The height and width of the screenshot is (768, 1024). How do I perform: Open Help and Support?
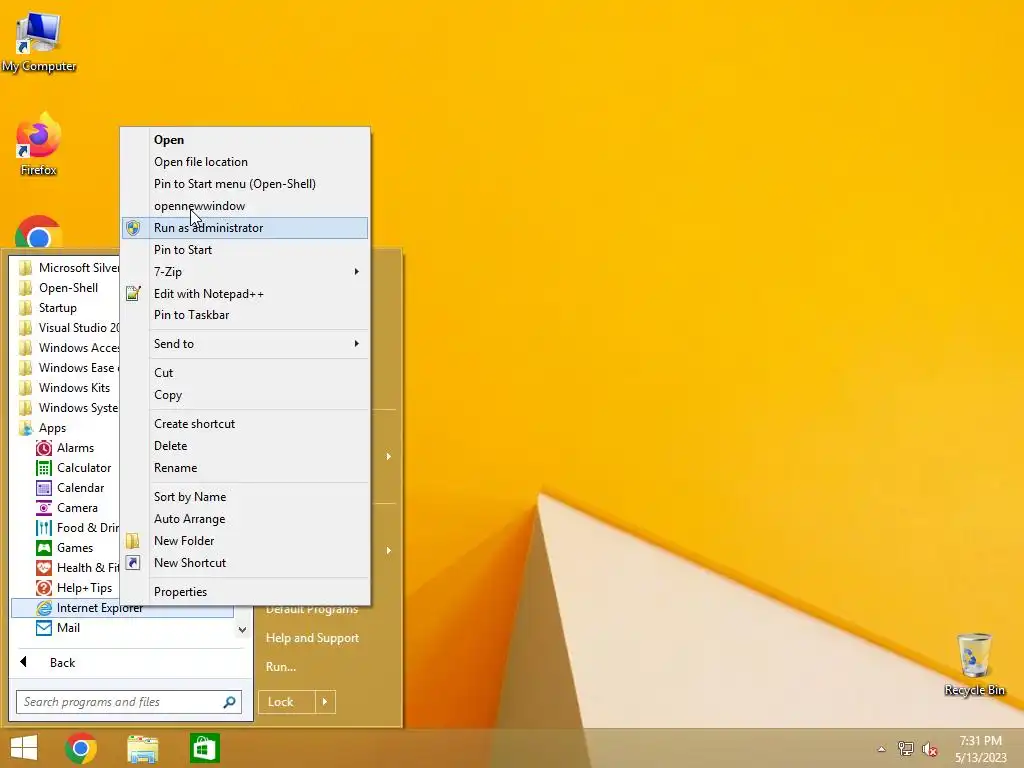312,638
